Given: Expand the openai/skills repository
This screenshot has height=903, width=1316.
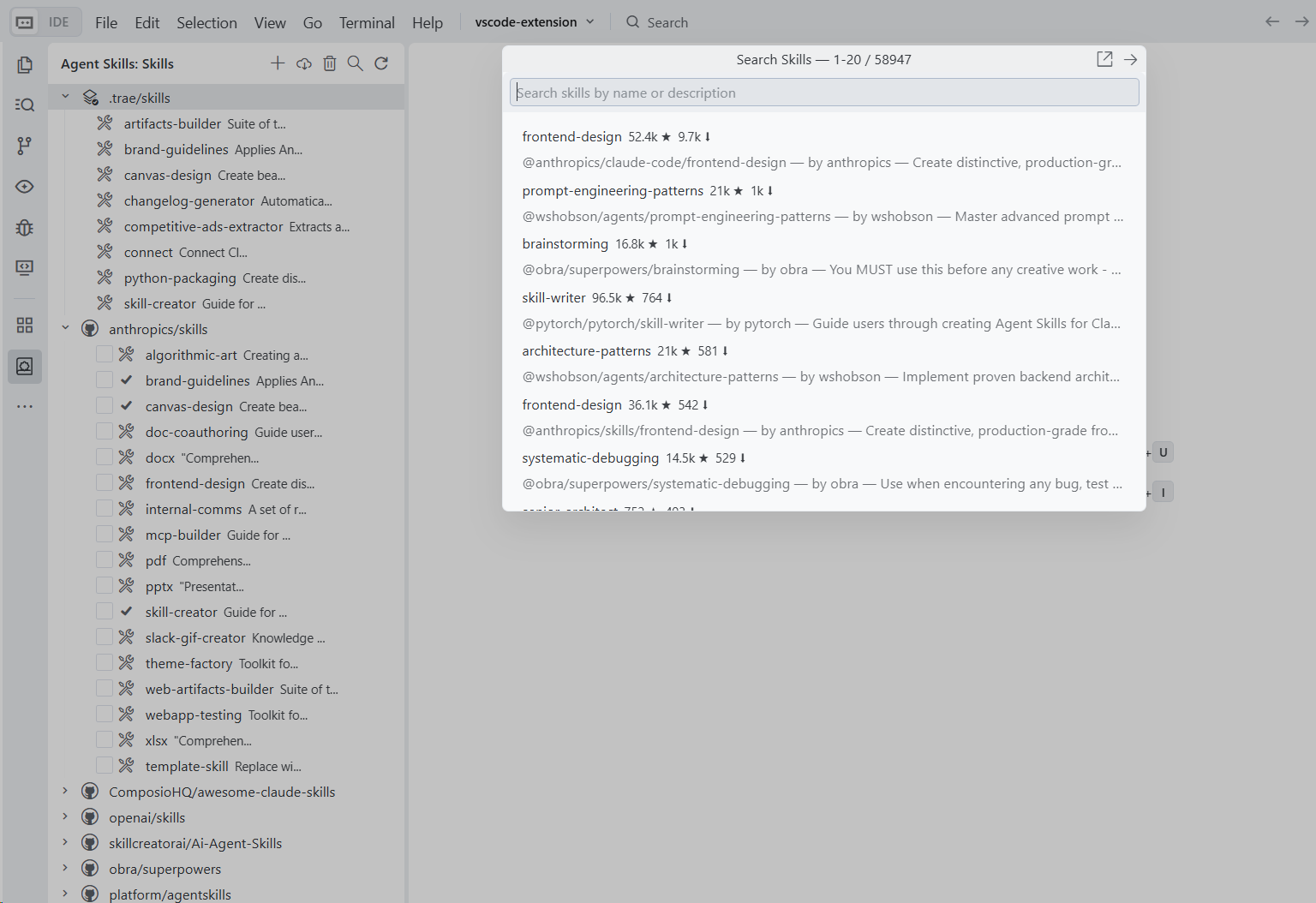Looking at the screenshot, I should [x=66, y=817].
